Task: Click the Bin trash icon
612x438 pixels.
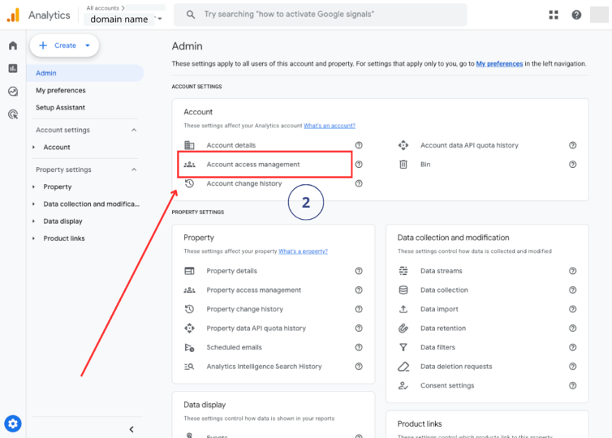Action: point(403,164)
